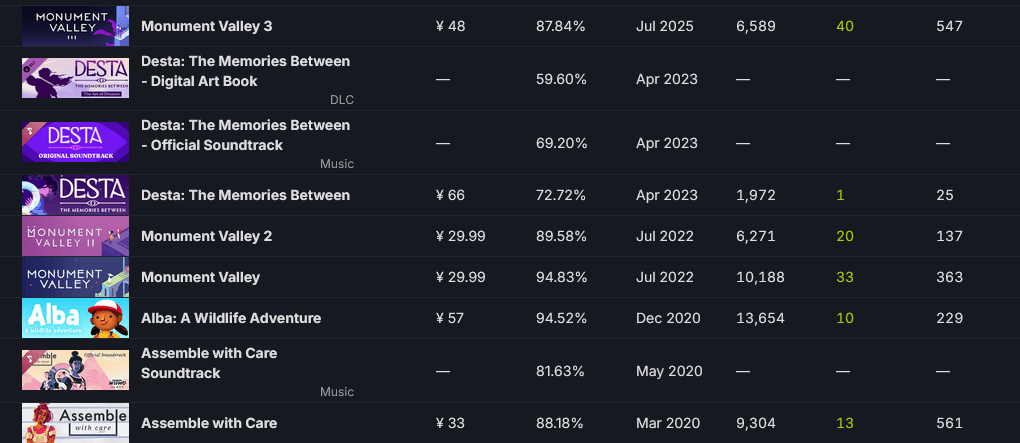Screen dimensions: 1020x443
Task: Click the Desta Digital Art Book thumbnail image
Action: point(75,78)
